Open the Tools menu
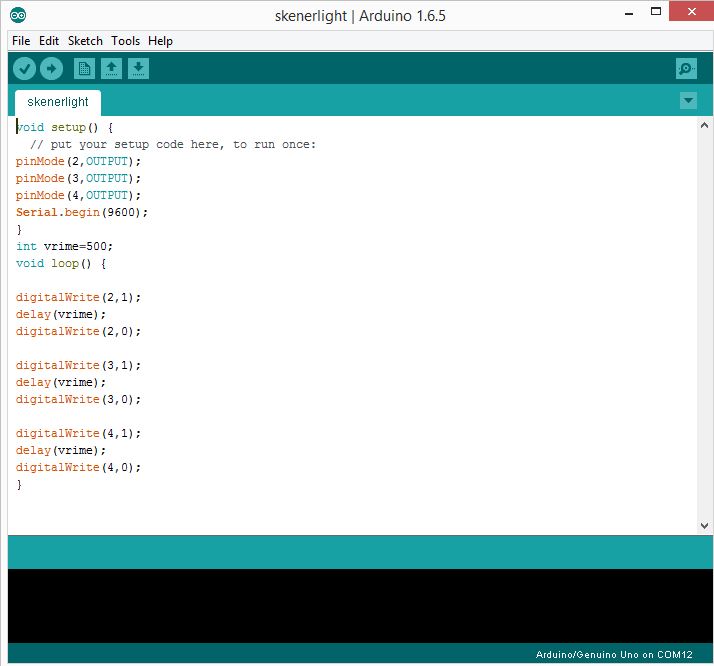Viewport: 714px width, 666px height. (x=125, y=41)
